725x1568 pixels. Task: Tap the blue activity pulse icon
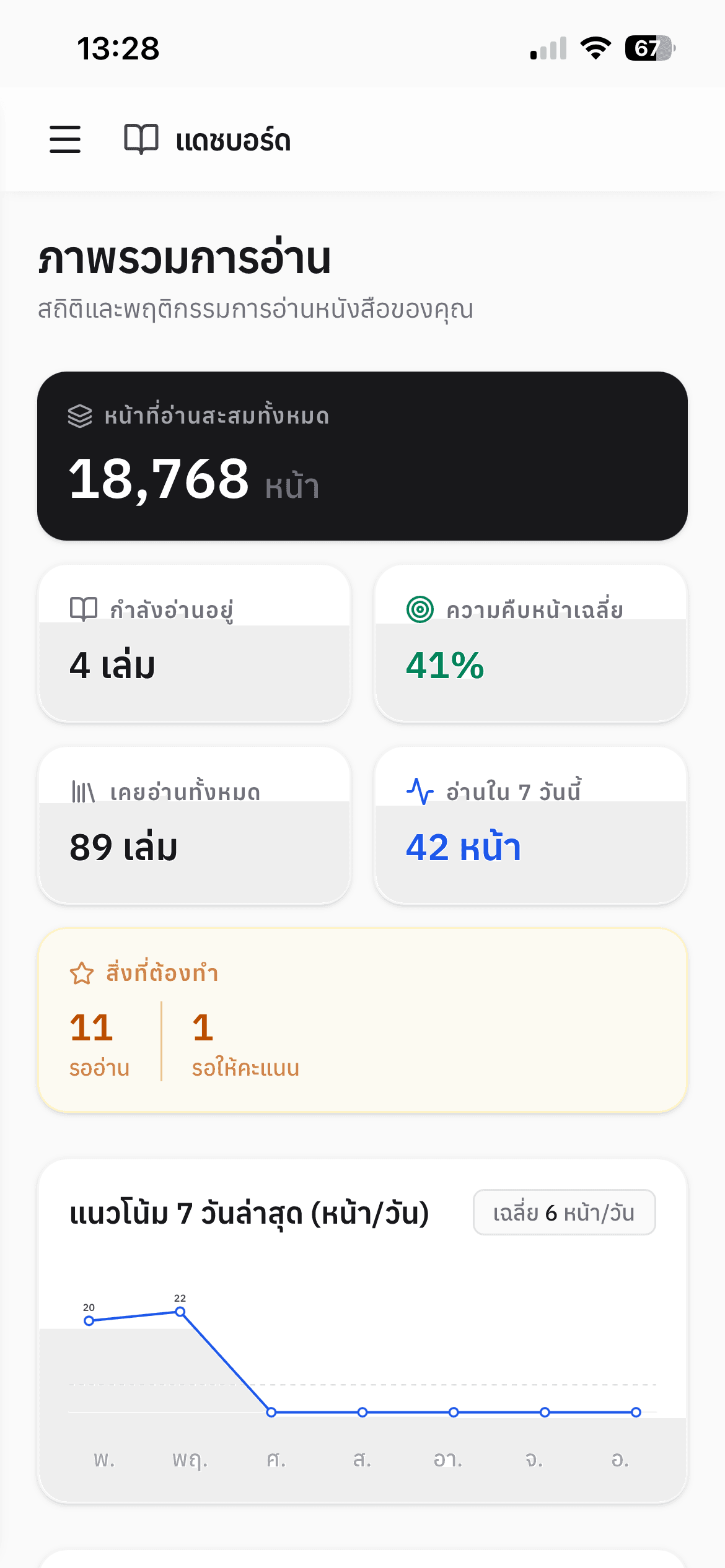click(x=420, y=791)
